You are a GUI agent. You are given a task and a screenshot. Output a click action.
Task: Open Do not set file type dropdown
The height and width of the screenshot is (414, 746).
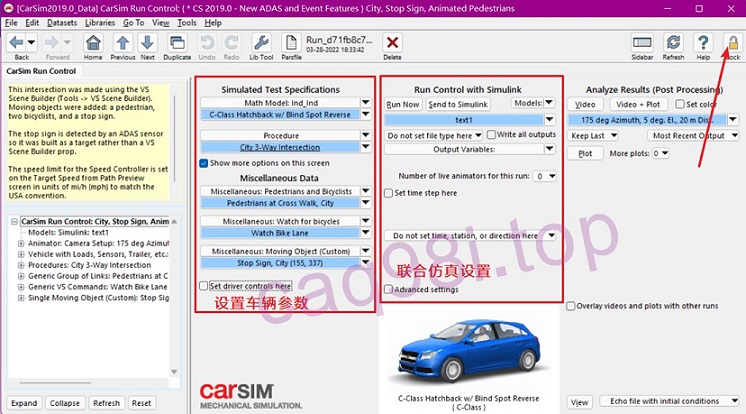[x=434, y=136]
